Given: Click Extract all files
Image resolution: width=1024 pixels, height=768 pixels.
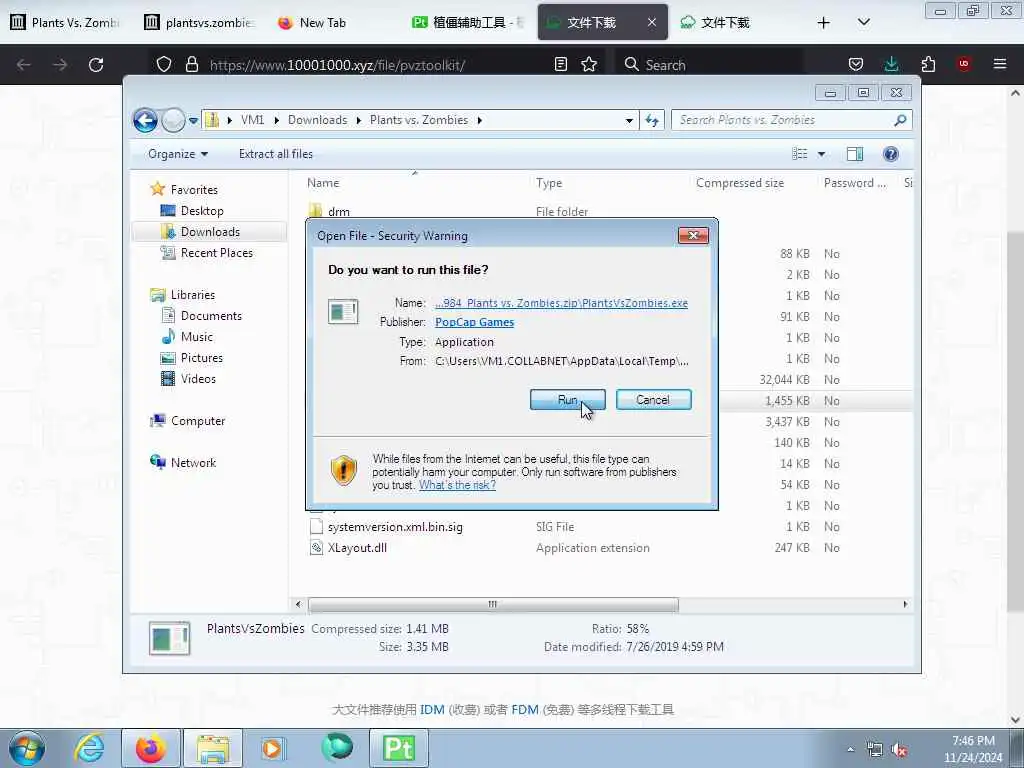Looking at the screenshot, I should pos(276,154).
